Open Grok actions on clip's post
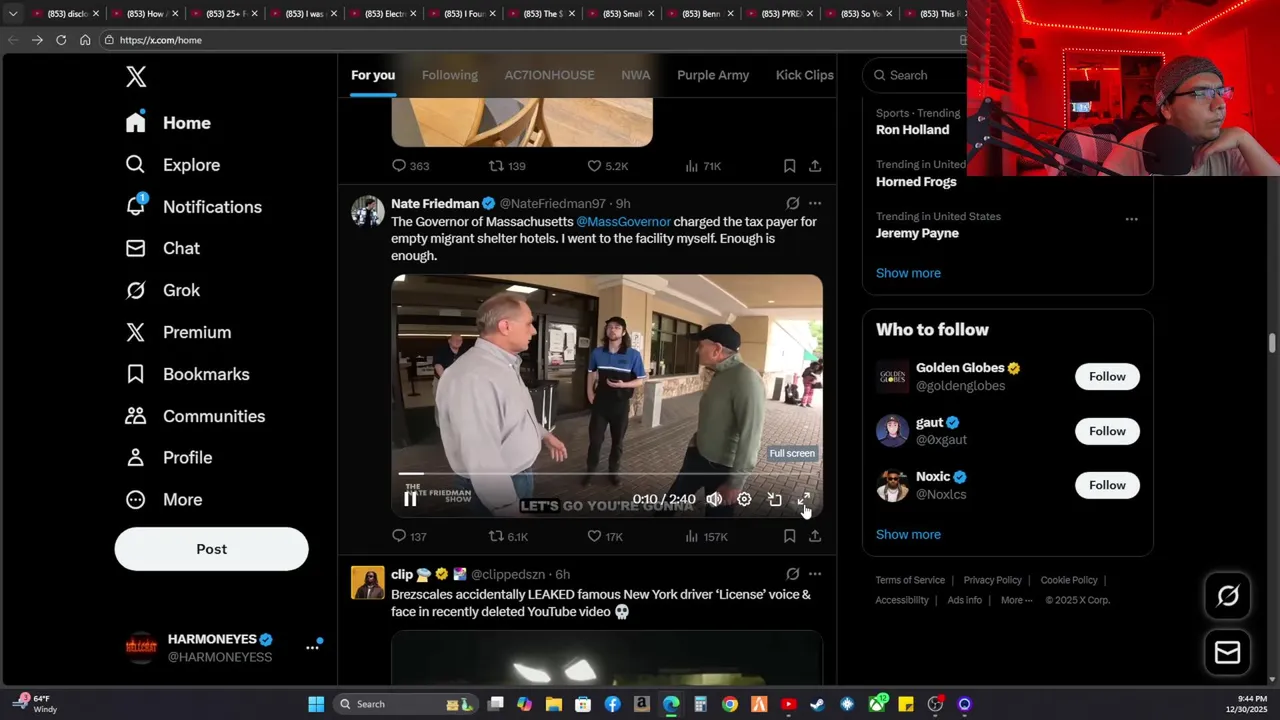 792,574
